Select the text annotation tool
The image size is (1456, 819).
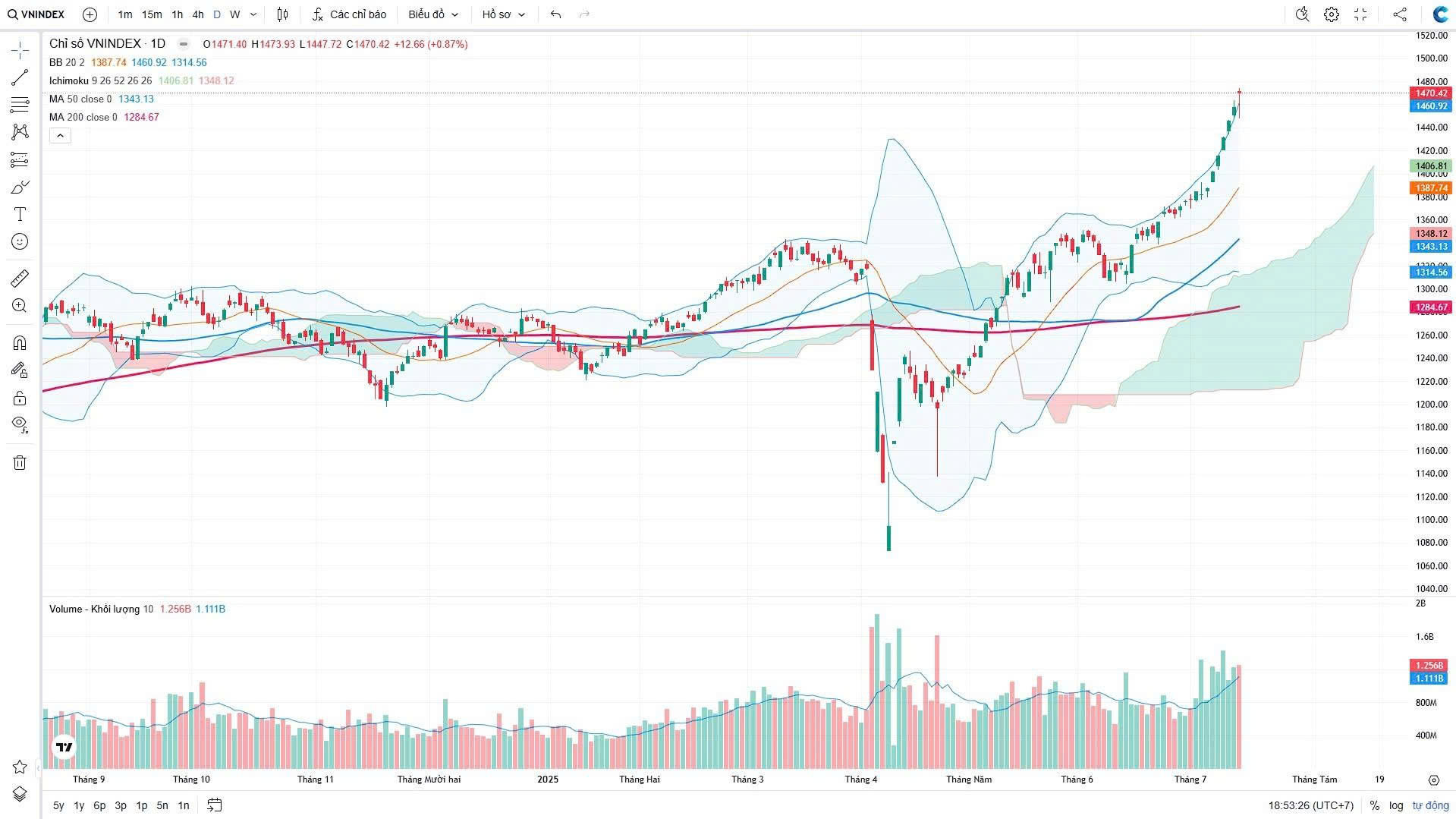(20, 215)
